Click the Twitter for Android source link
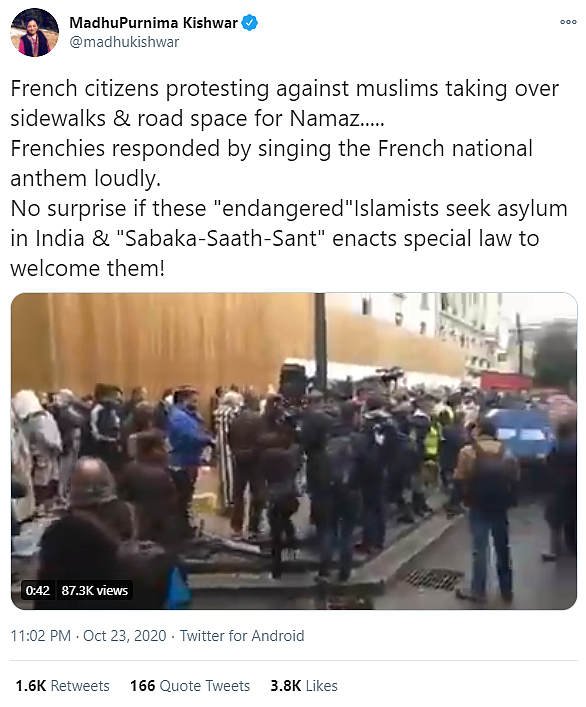The width and height of the screenshot is (586, 707). [x=242, y=636]
